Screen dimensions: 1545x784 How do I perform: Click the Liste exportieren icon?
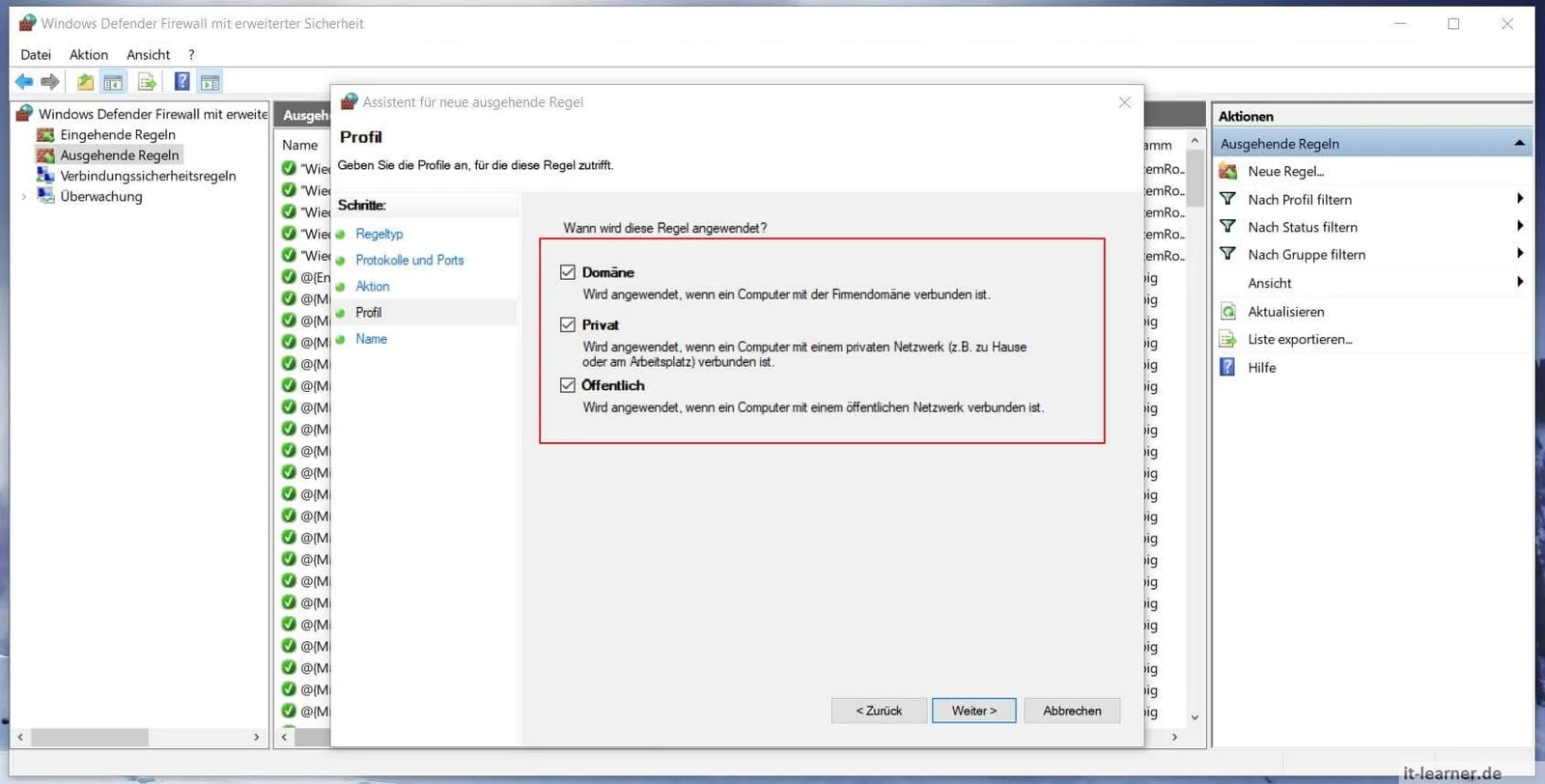point(1228,339)
